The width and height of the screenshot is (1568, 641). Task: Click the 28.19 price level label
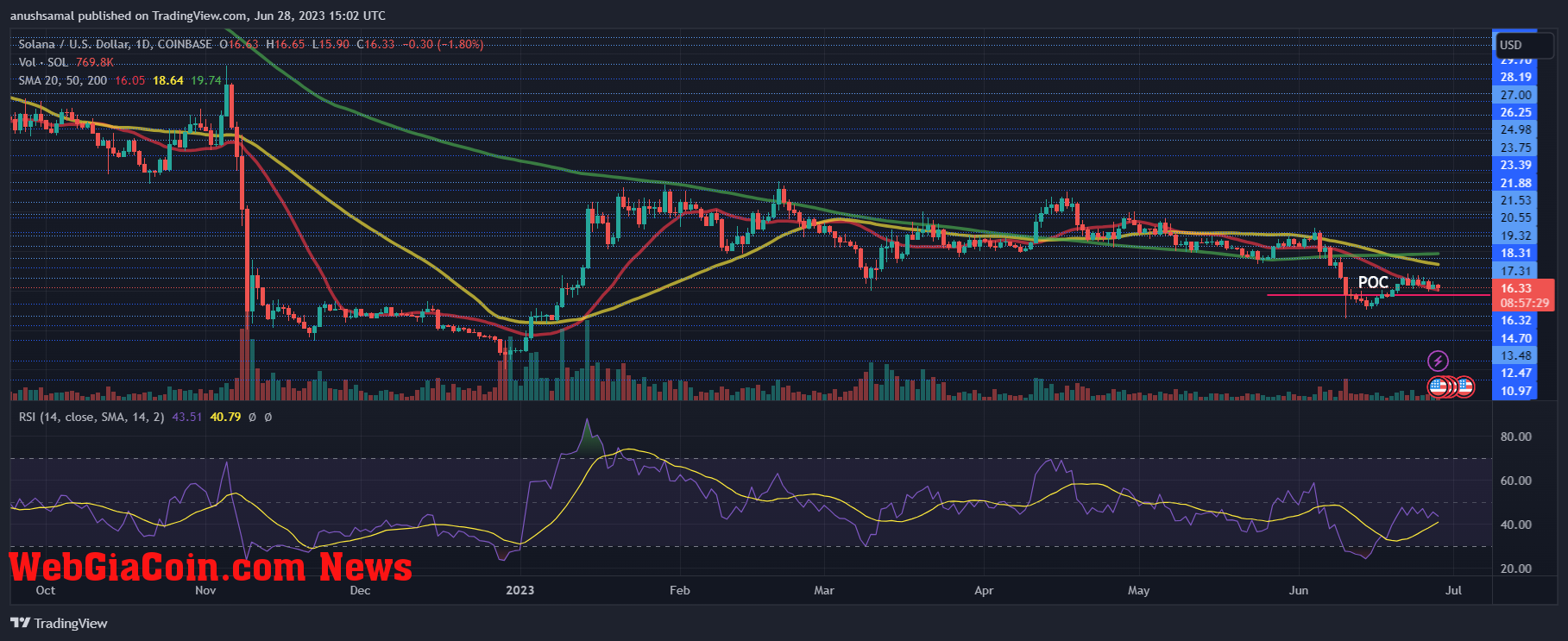pyautogui.click(x=1516, y=77)
